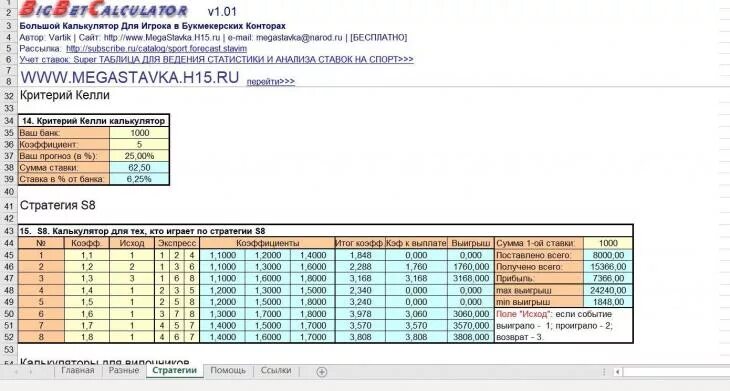Select the Ставка в % от банка cell 6,25%
The width and height of the screenshot is (730, 391).
click(139, 179)
